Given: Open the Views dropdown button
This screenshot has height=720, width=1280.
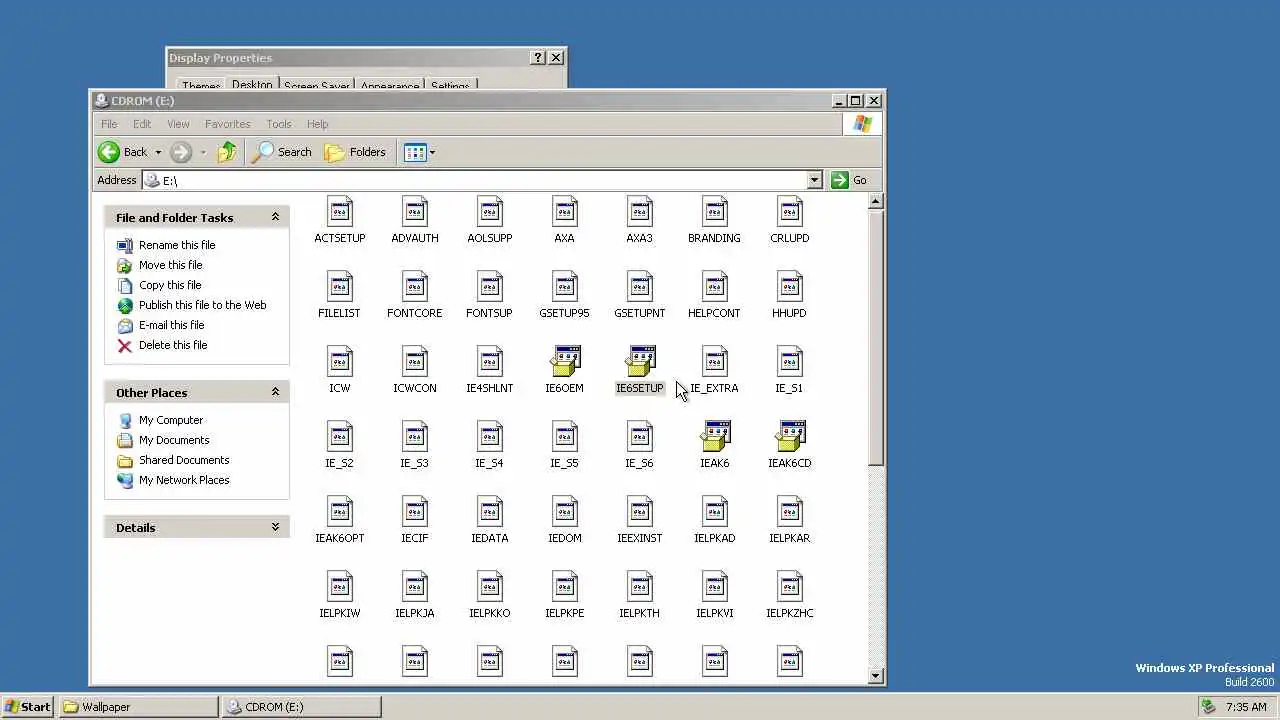Looking at the screenshot, I should click(x=419, y=152).
